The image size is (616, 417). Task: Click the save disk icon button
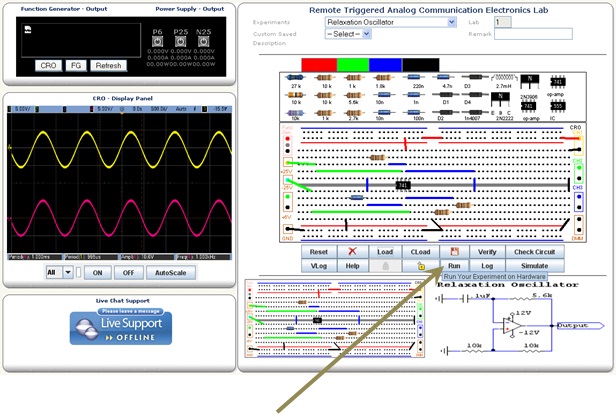454,252
